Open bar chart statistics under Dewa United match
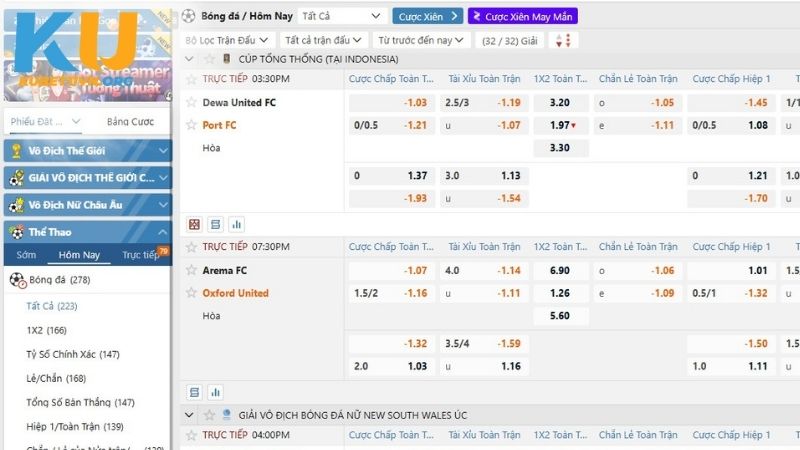 pyautogui.click(x=237, y=225)
